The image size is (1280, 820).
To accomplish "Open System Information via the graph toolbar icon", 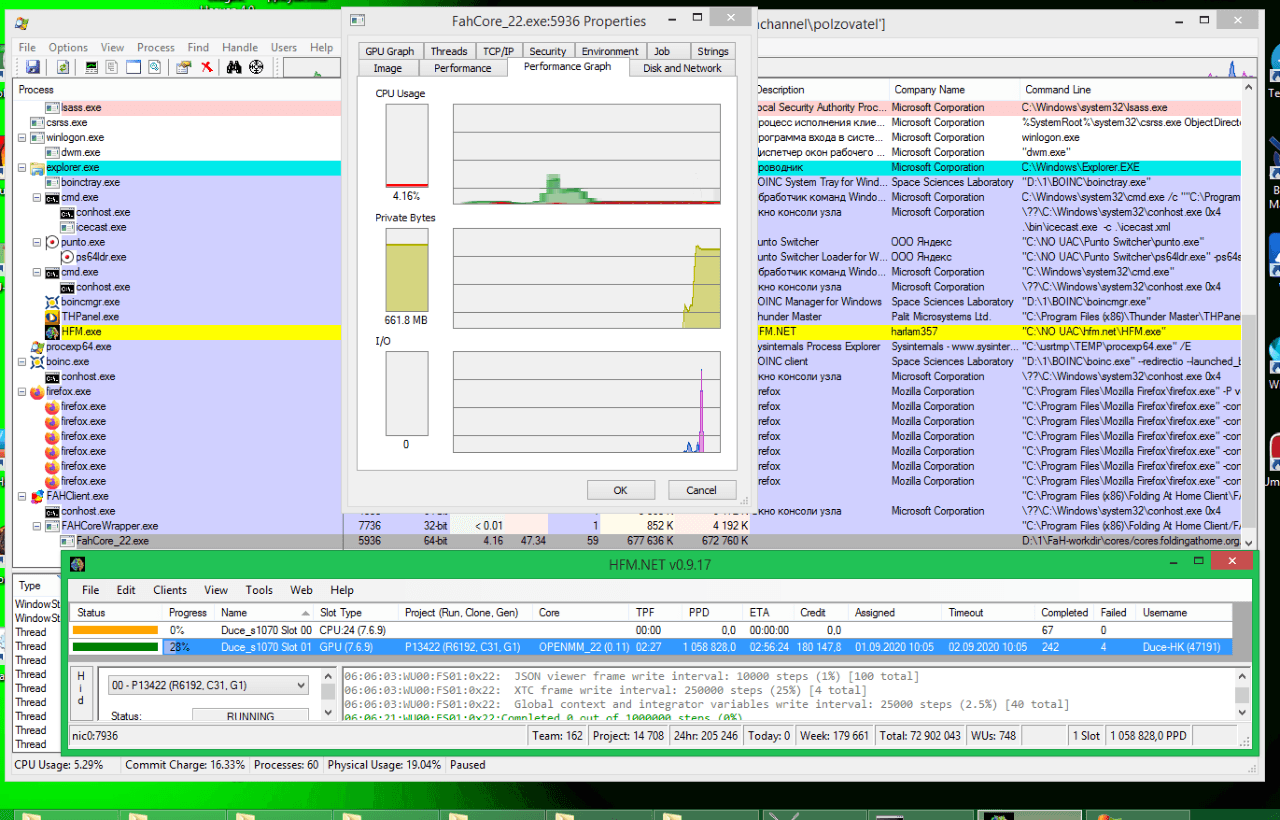I will 92,67.
